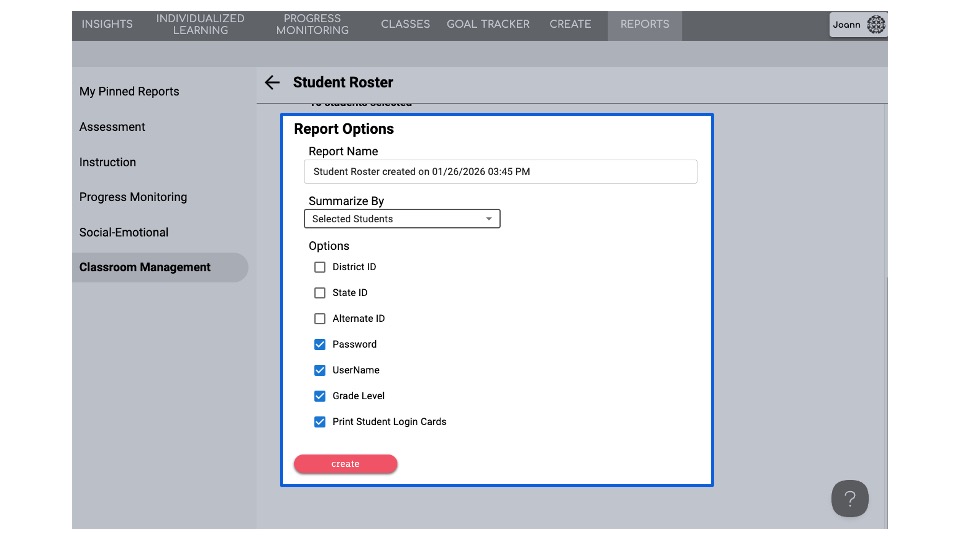Open the Summarize By dropdown

pyautogui.click(x=402, y=219)
